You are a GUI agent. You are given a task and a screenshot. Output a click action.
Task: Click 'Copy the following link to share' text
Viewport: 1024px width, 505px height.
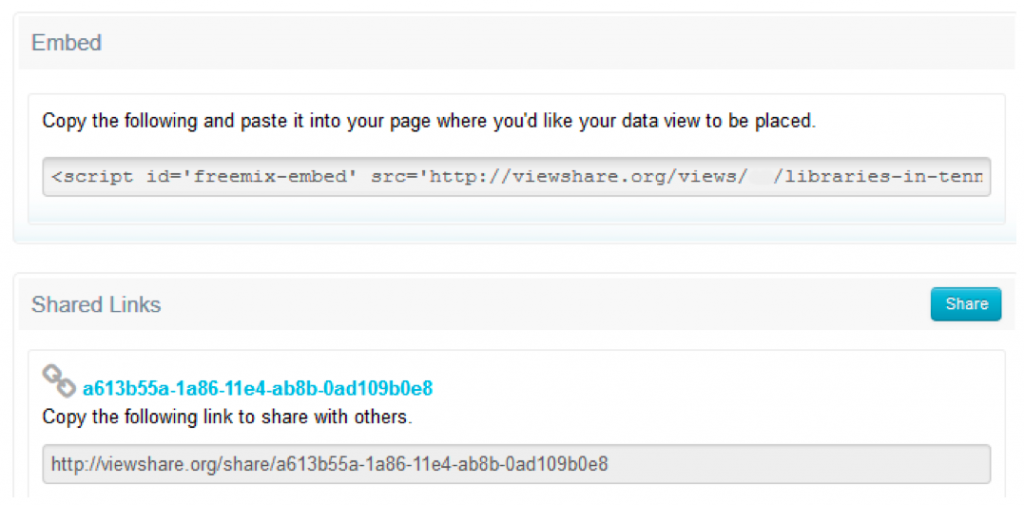click(190, 416)
